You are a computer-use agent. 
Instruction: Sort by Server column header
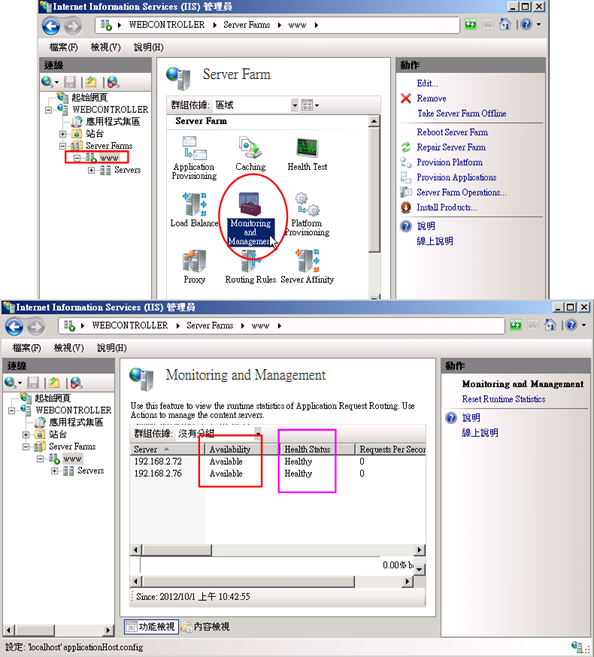click(168, 450)
